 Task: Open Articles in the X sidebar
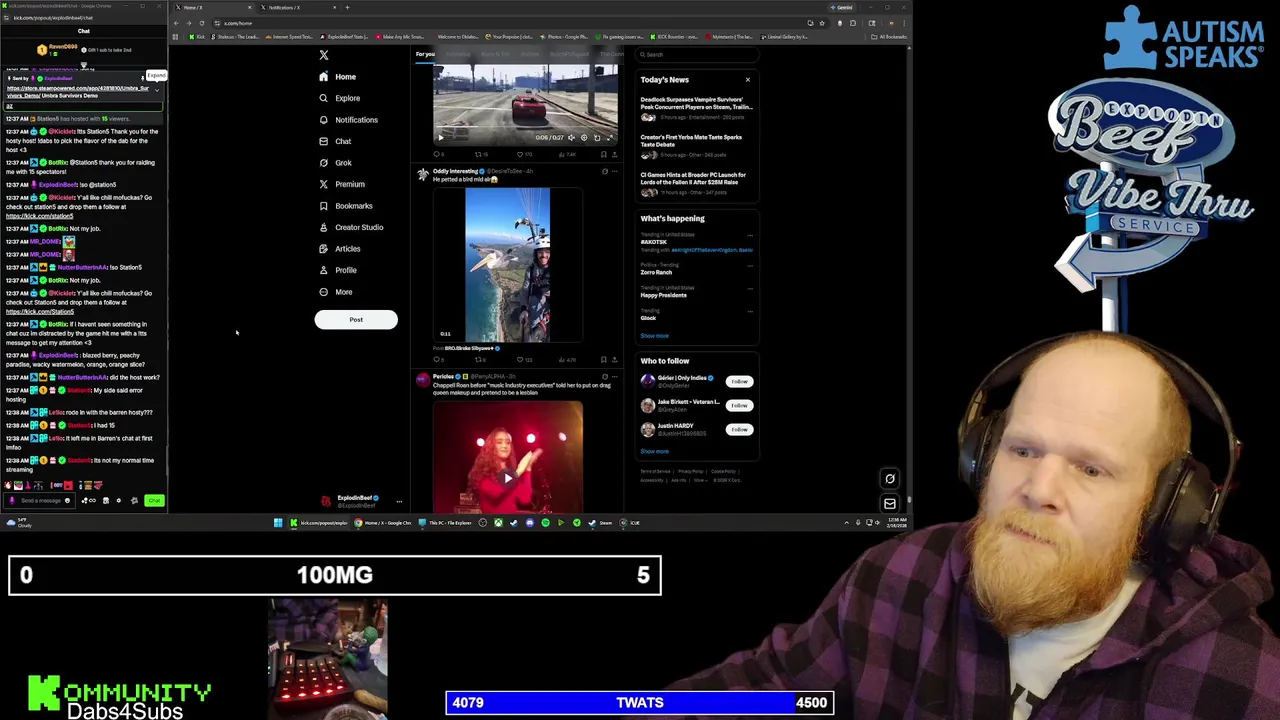pyautogui.click(x=339, y=249)
